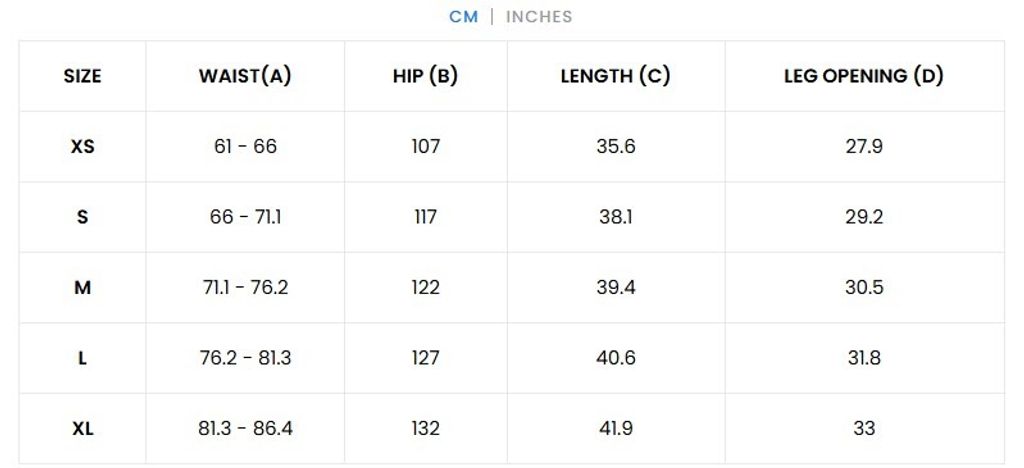Click the LENGTH (C) column header

[615, 76]
